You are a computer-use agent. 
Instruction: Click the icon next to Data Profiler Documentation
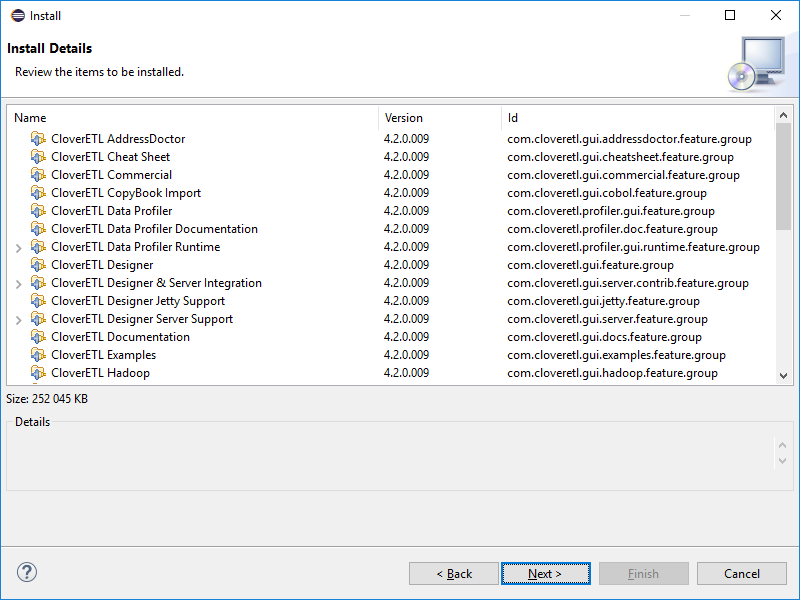pyautogui.click(x=38, y=229)
